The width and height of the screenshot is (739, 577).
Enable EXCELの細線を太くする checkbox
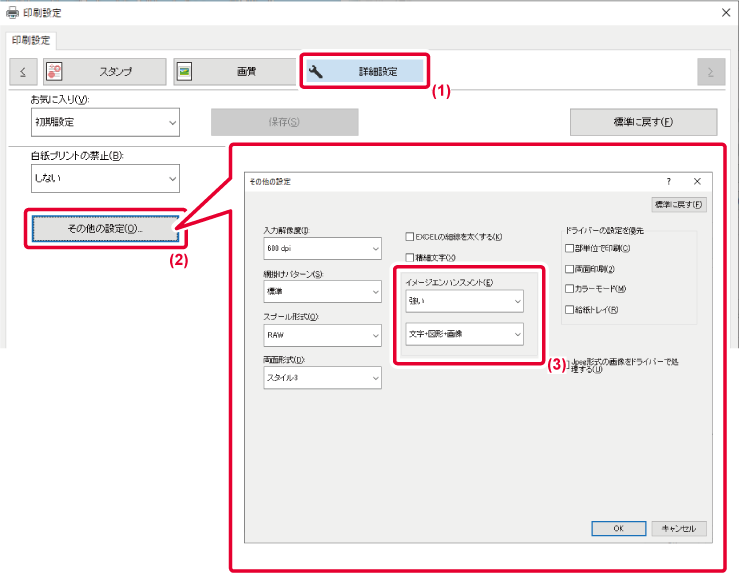pyautogui.click(x=410, y=237)
